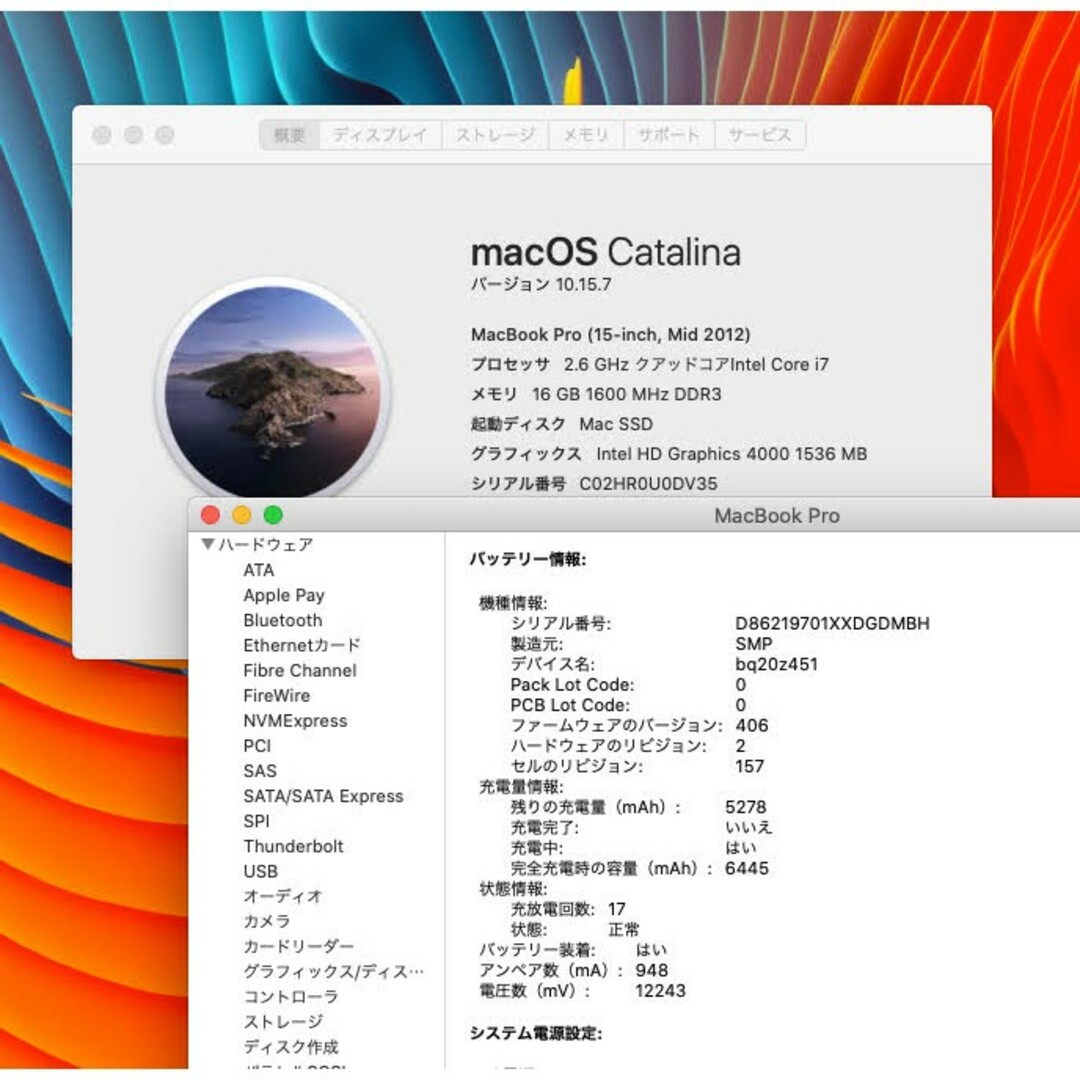Viewport: 1080px width, 1080px height.
Task: Select カードリーダー in the sidebar
Action: pos(298,947)
